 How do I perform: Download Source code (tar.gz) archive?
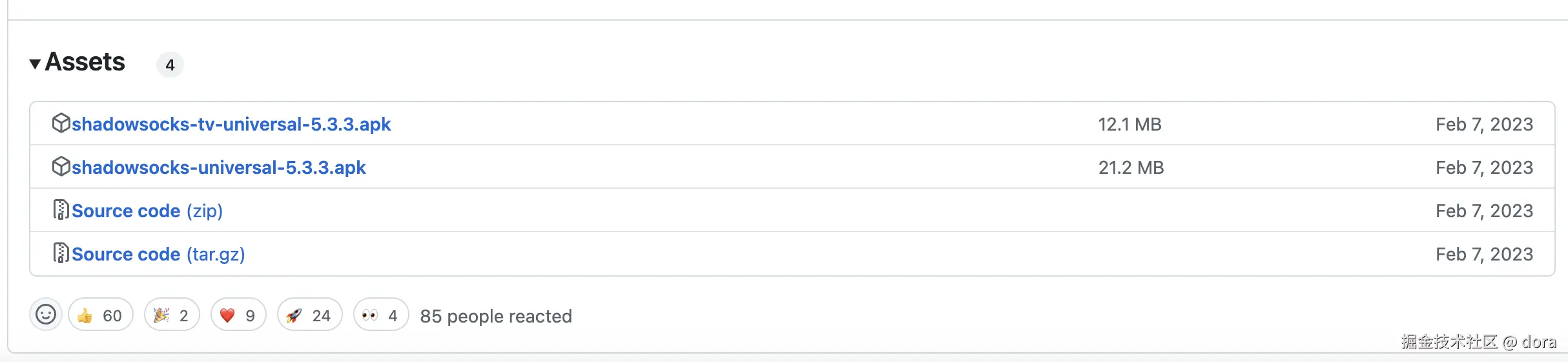(x=158, y=254)
